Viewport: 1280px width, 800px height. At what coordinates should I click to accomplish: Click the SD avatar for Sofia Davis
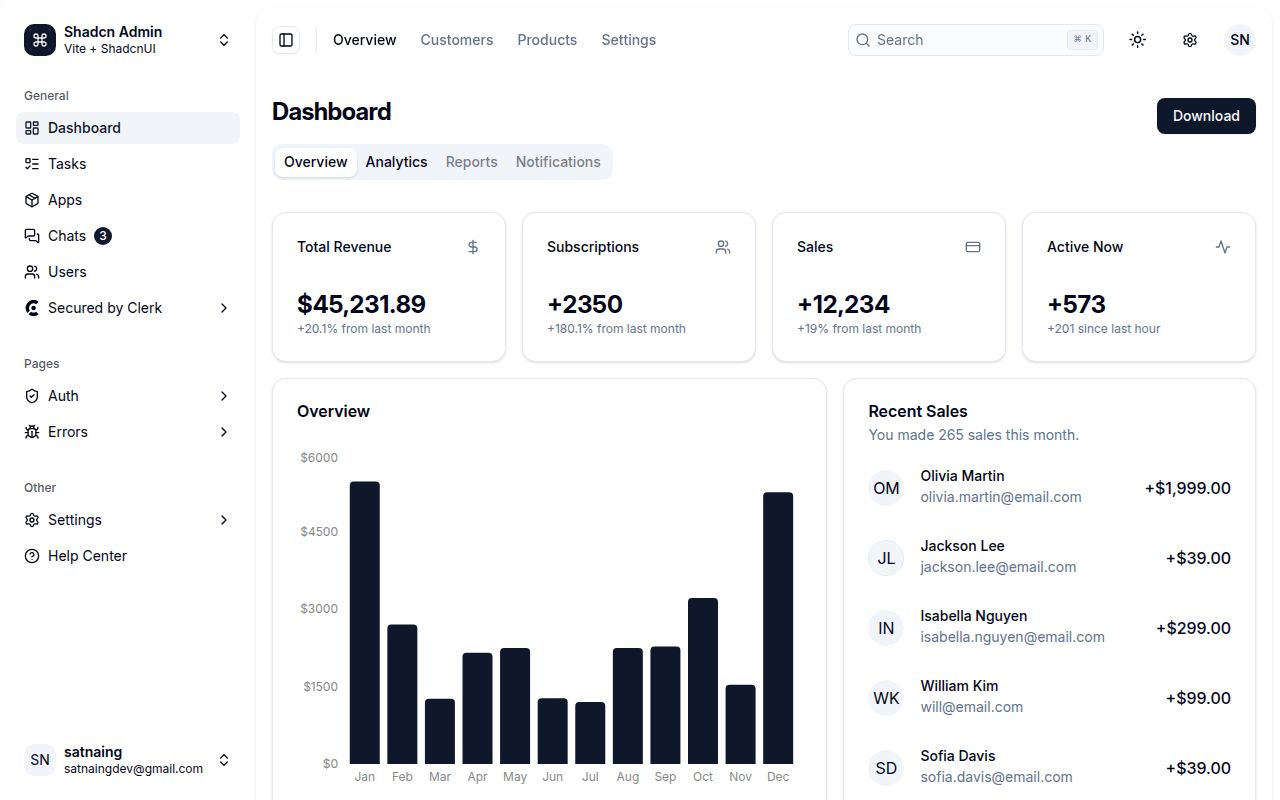coord(886,768)
